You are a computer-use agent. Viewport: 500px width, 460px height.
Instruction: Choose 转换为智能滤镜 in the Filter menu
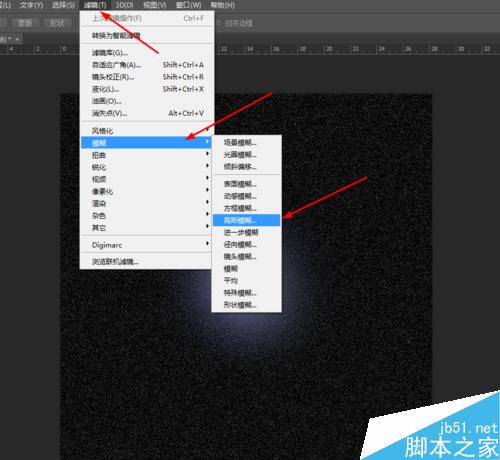pyautogui.click(x=147, y=36)
